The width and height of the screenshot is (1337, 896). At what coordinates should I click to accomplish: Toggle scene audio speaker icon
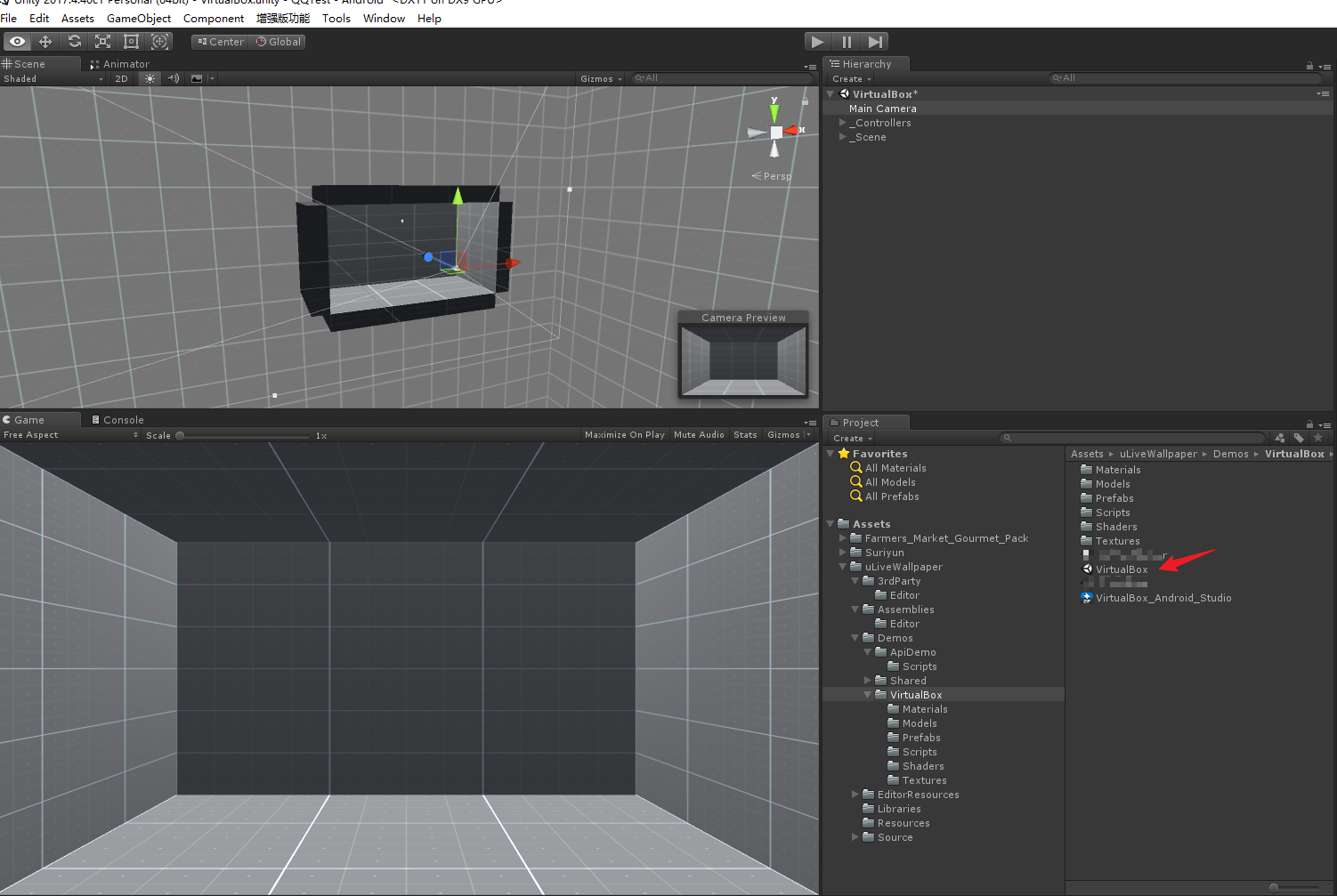point(174,78)
